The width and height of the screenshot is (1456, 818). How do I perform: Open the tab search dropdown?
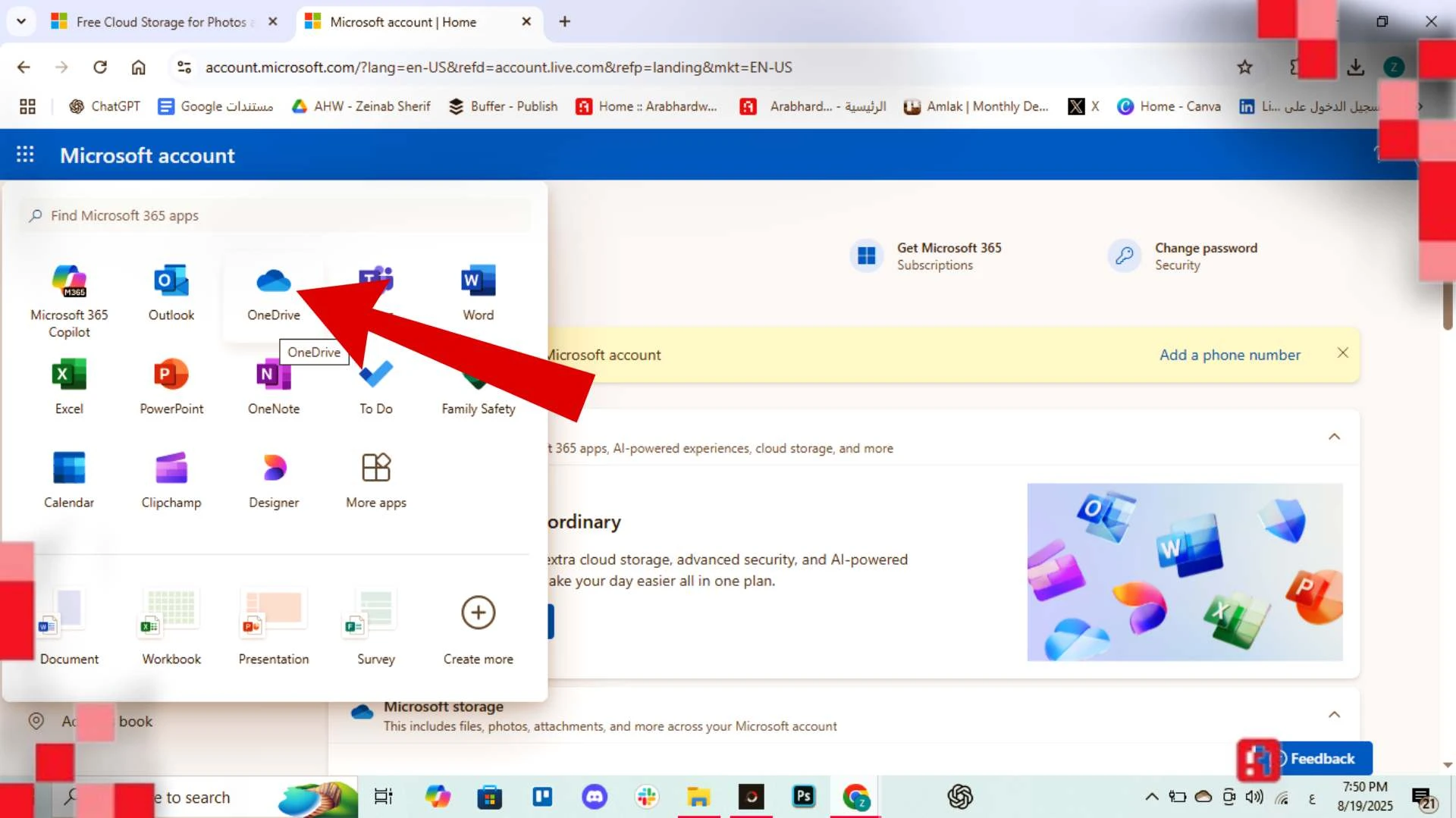click(x=21, y=21)
